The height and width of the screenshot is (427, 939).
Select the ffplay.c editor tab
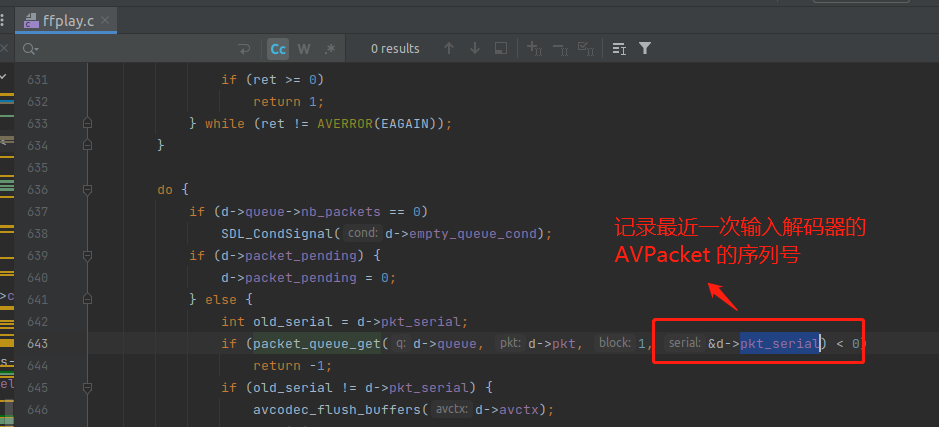click(x=66, y=19)
